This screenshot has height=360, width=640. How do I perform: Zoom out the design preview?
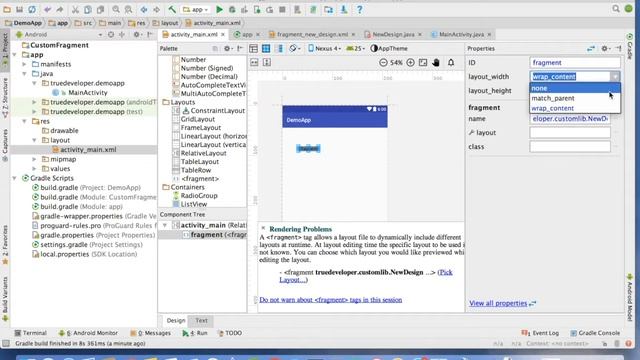(383, 62)
